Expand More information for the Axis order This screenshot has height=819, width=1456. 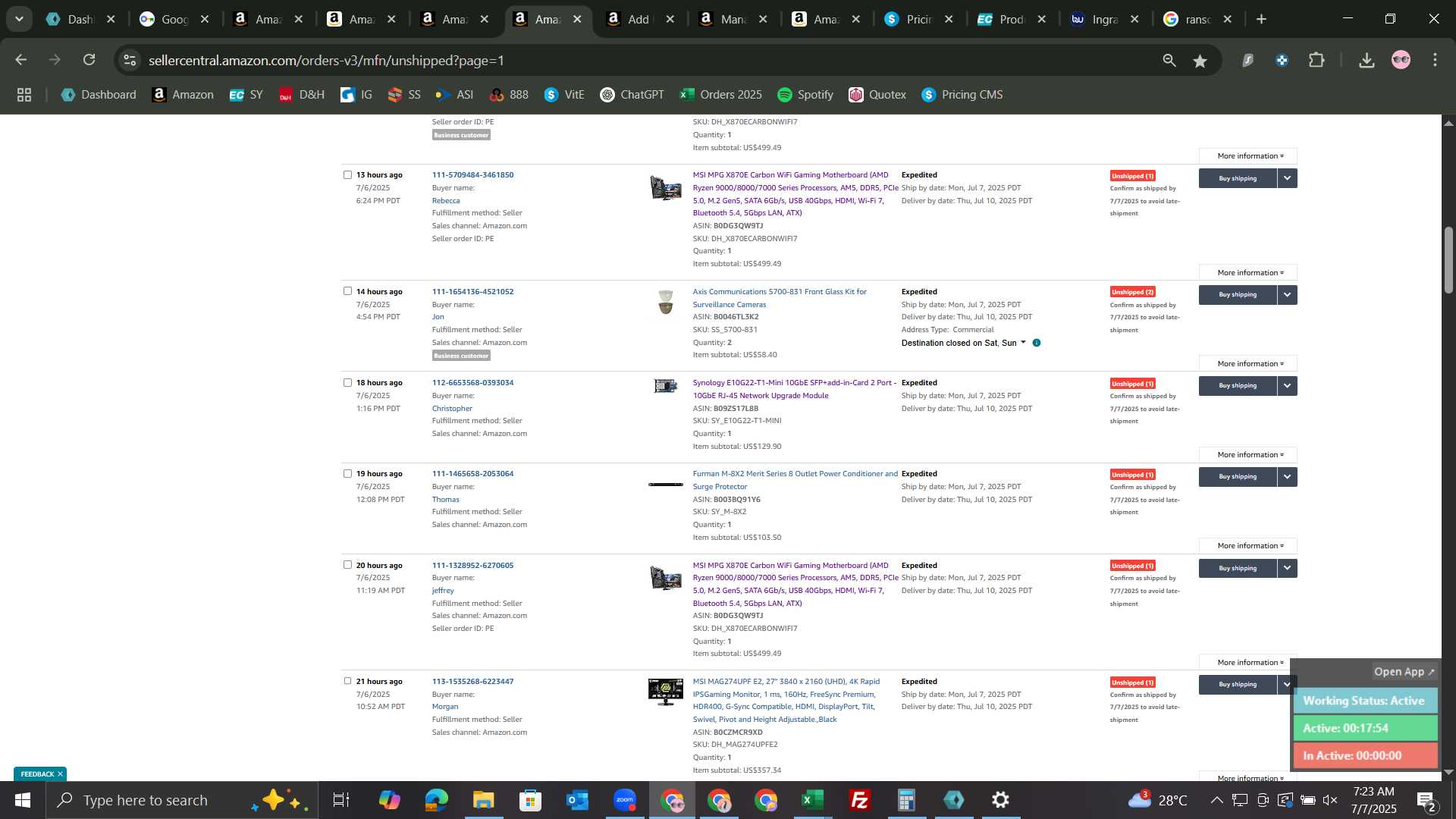point(1247,363)
